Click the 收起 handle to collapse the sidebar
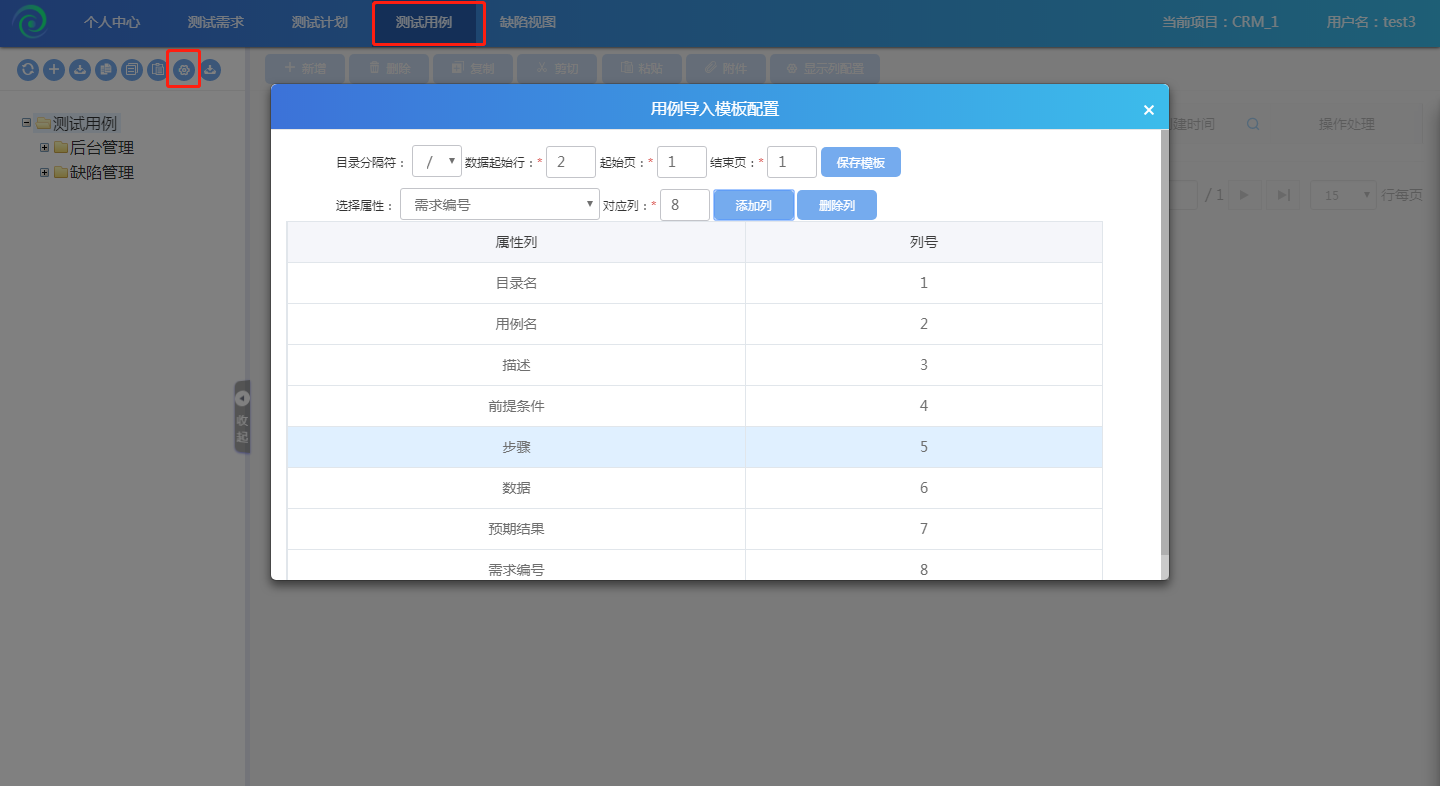The height and width of the screenshot is (786, 1440). pyautogui.click(x=242, y=417)
